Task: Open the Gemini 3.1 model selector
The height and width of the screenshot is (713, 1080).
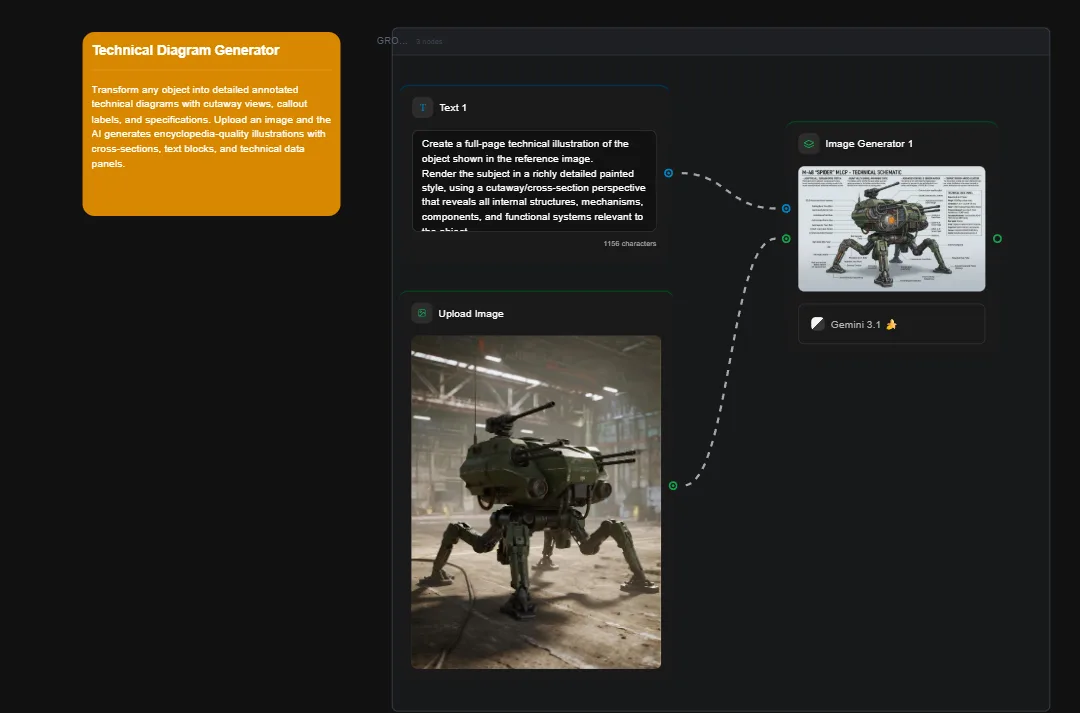Action: pyautogui.click(x=891, y=323)
